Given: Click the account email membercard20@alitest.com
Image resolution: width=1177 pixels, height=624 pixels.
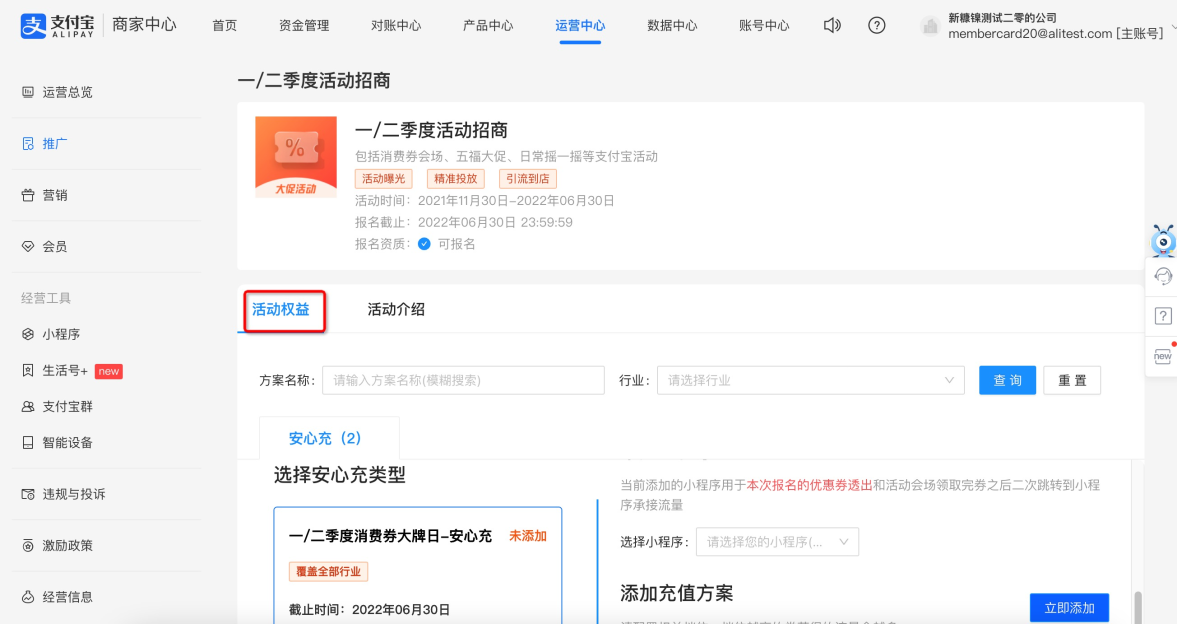Looking at the screenshot, I should (1030, 34).
